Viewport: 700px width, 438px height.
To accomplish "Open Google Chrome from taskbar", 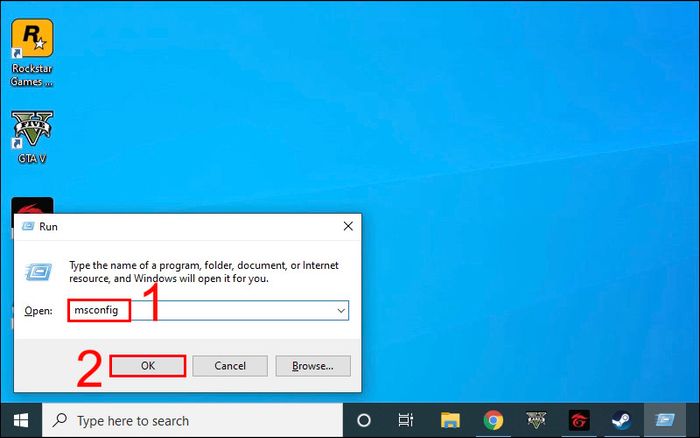I will (x=493, y=420).
